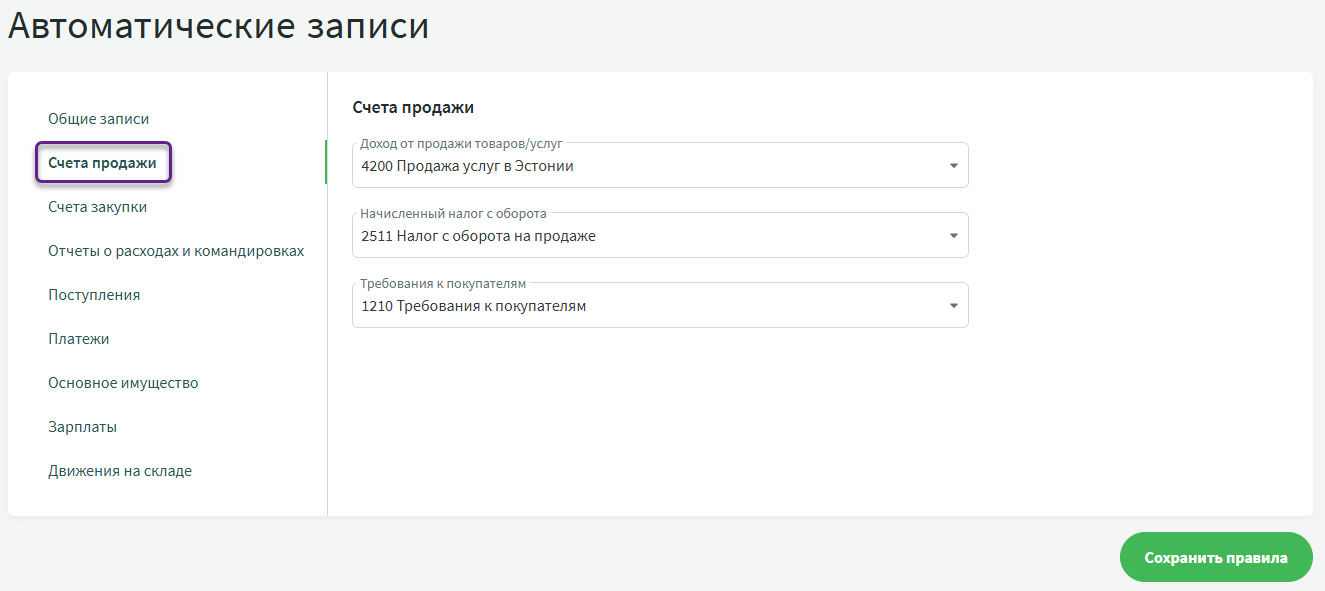Image resolution: width=1325 pixels, height=591 pixels.
Task: Select the Счета продажи sidebar item
Action: coord(102,163)
